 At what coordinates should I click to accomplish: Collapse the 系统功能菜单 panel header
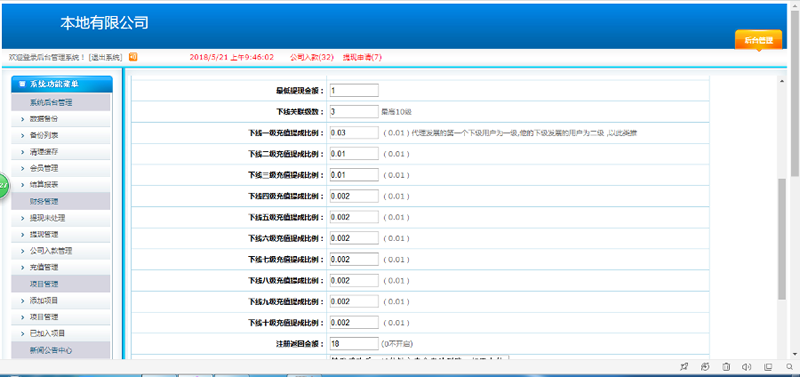(x=62, y=84)
